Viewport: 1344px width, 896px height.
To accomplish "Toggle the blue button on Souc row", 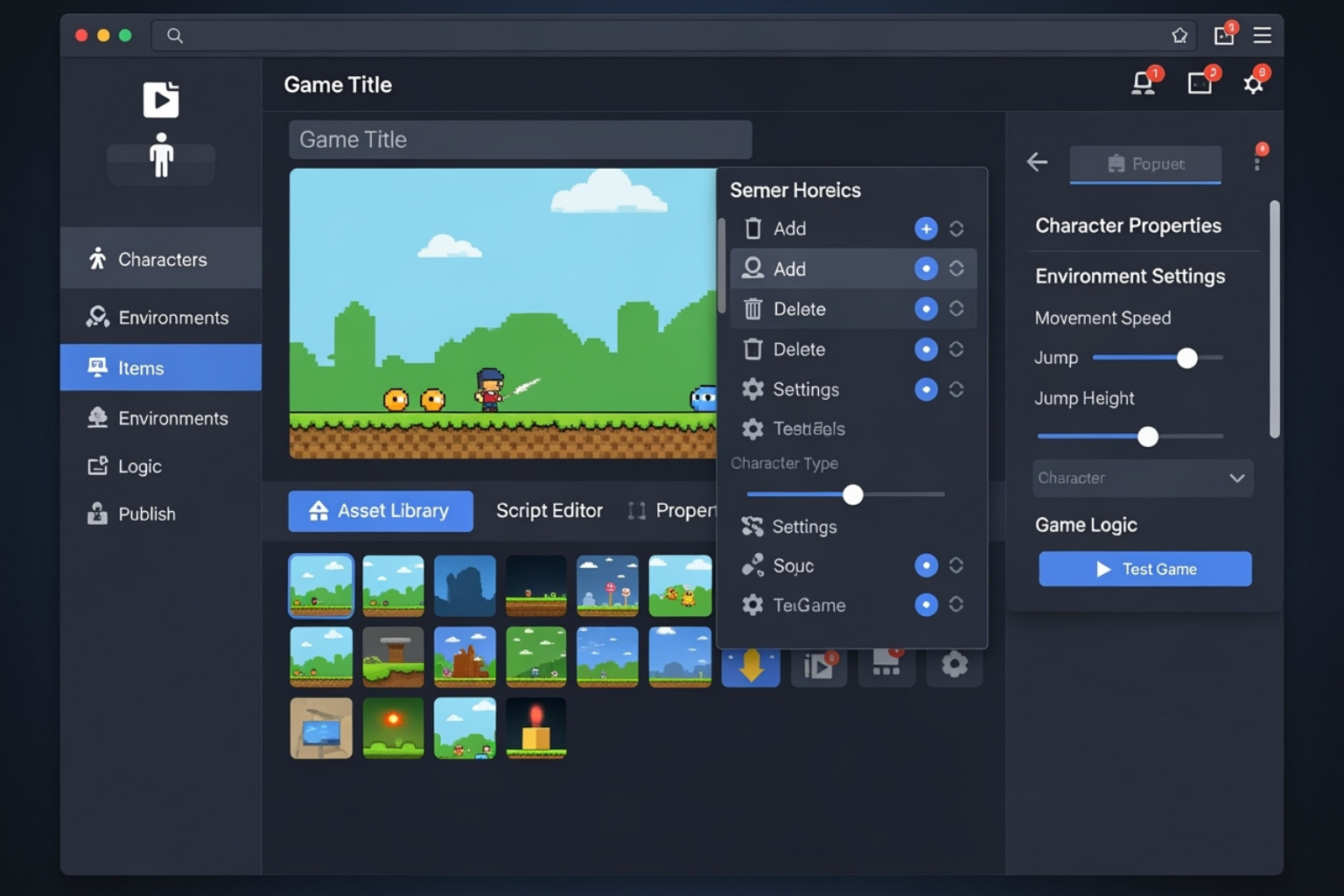I will click(x=926, y=566).
